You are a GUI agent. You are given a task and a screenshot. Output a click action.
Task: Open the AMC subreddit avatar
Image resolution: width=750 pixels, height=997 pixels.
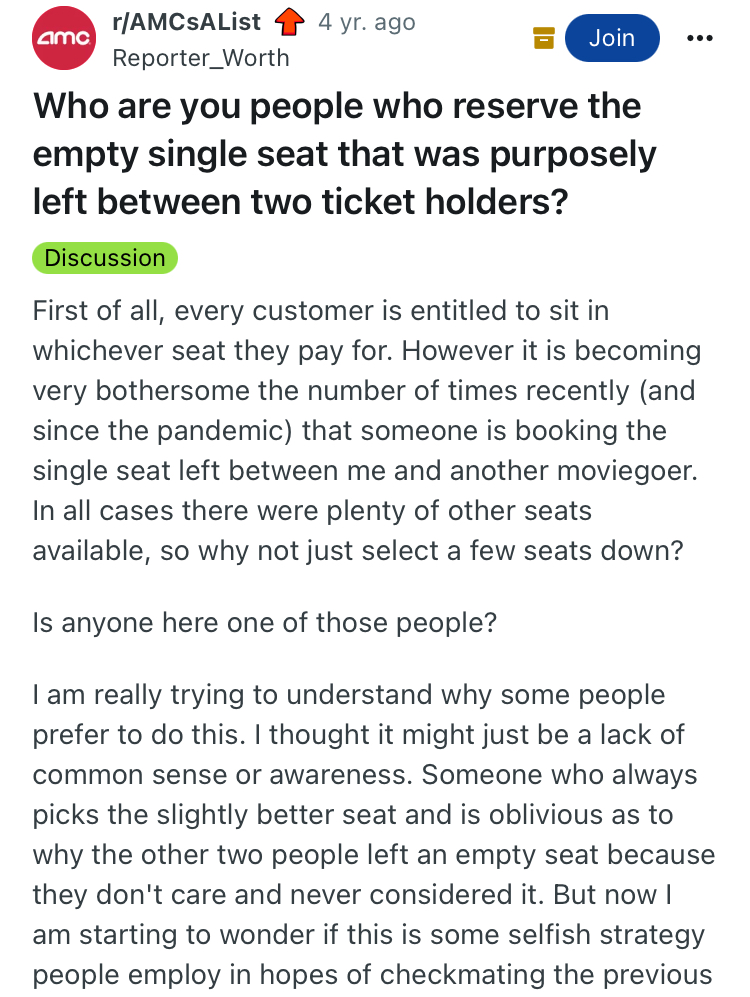[64, 38]
